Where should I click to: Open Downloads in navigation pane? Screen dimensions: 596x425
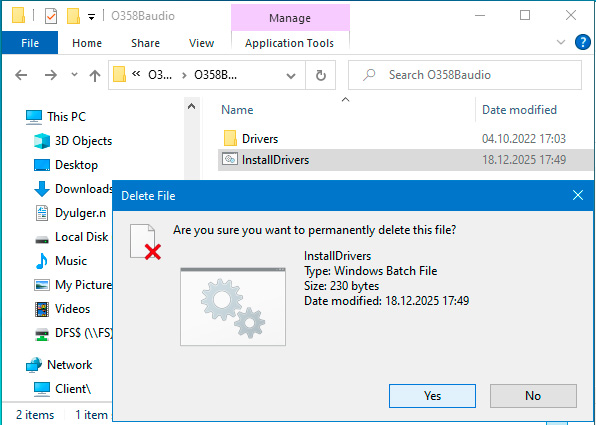[84, 189]
